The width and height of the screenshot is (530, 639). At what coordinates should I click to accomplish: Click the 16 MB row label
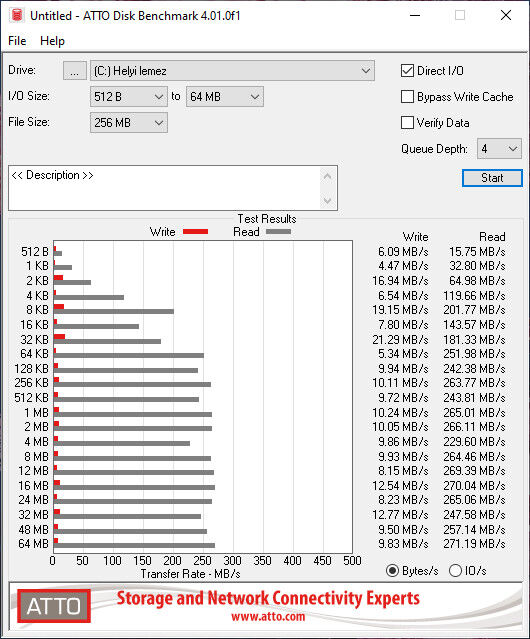click(33, 486)
